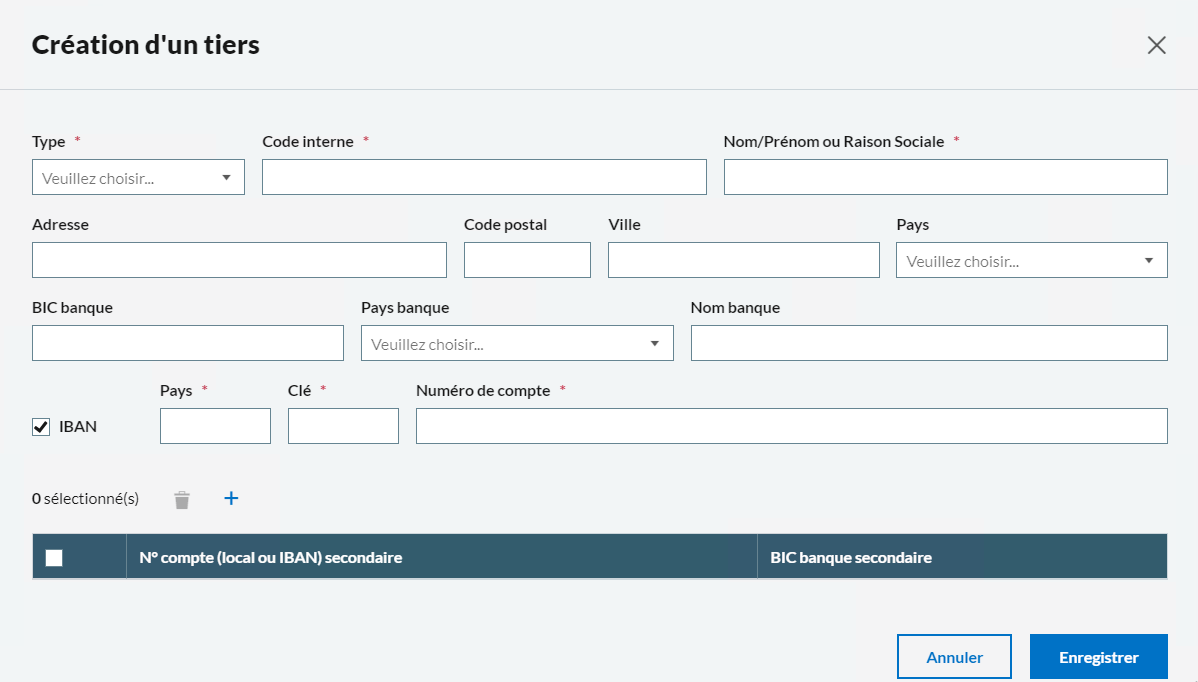Select the Code postal field
1198x682 pixels.
pyautogui.click(x=527, y=261)
